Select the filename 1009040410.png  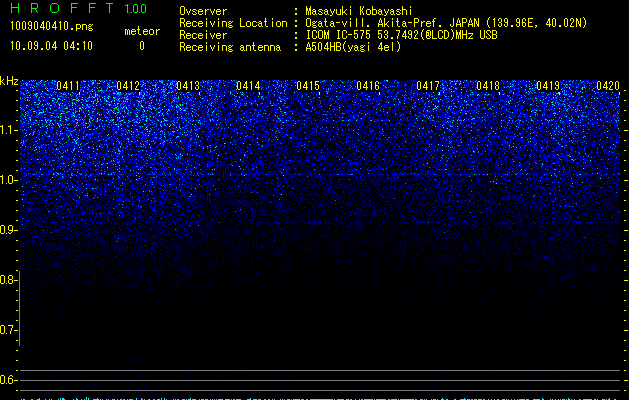(52, 26)
